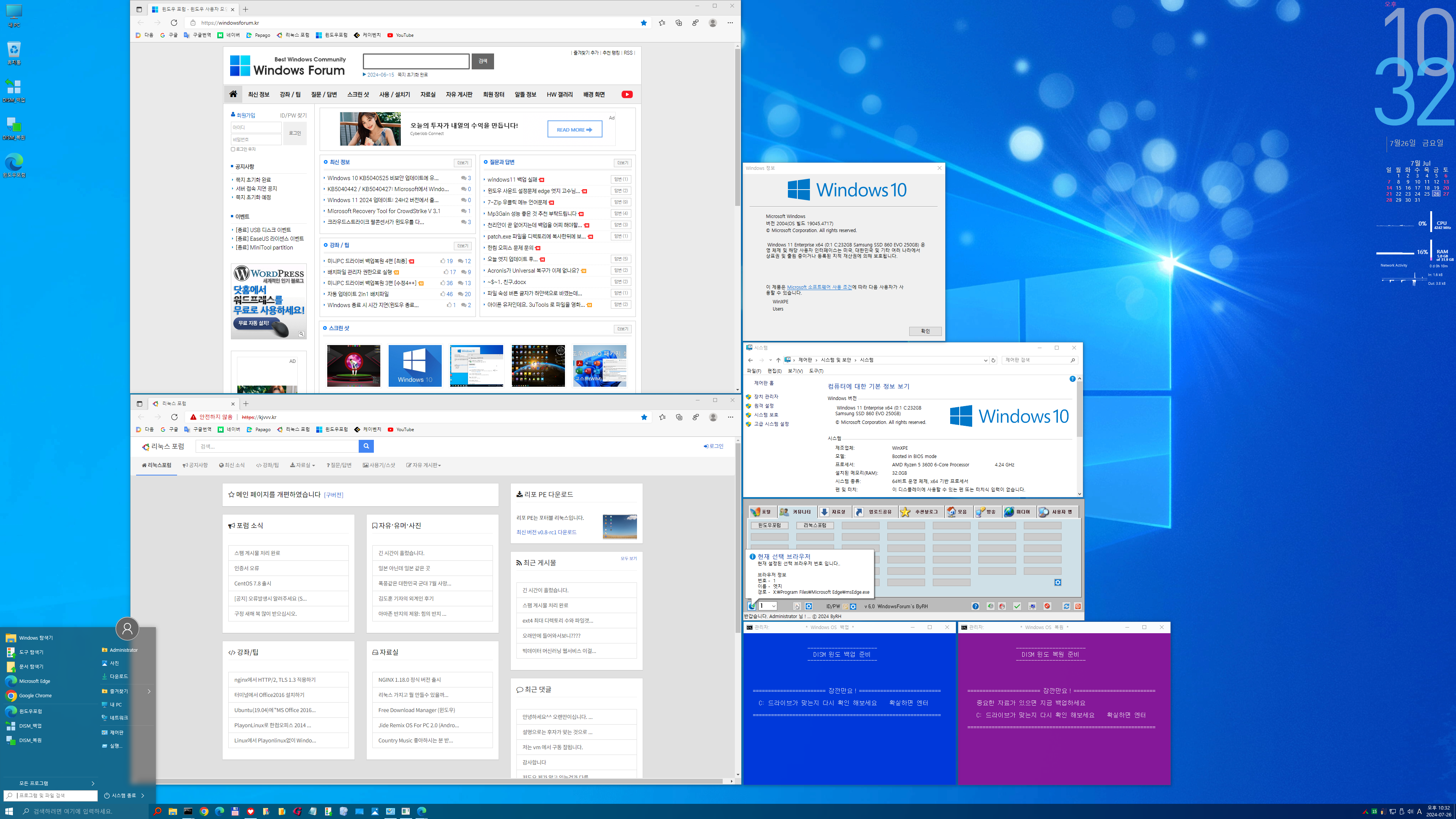This screenshot has width=1456, height=819.
Task: Expand the 시스템 종료 options arrow
Action: 143,795
